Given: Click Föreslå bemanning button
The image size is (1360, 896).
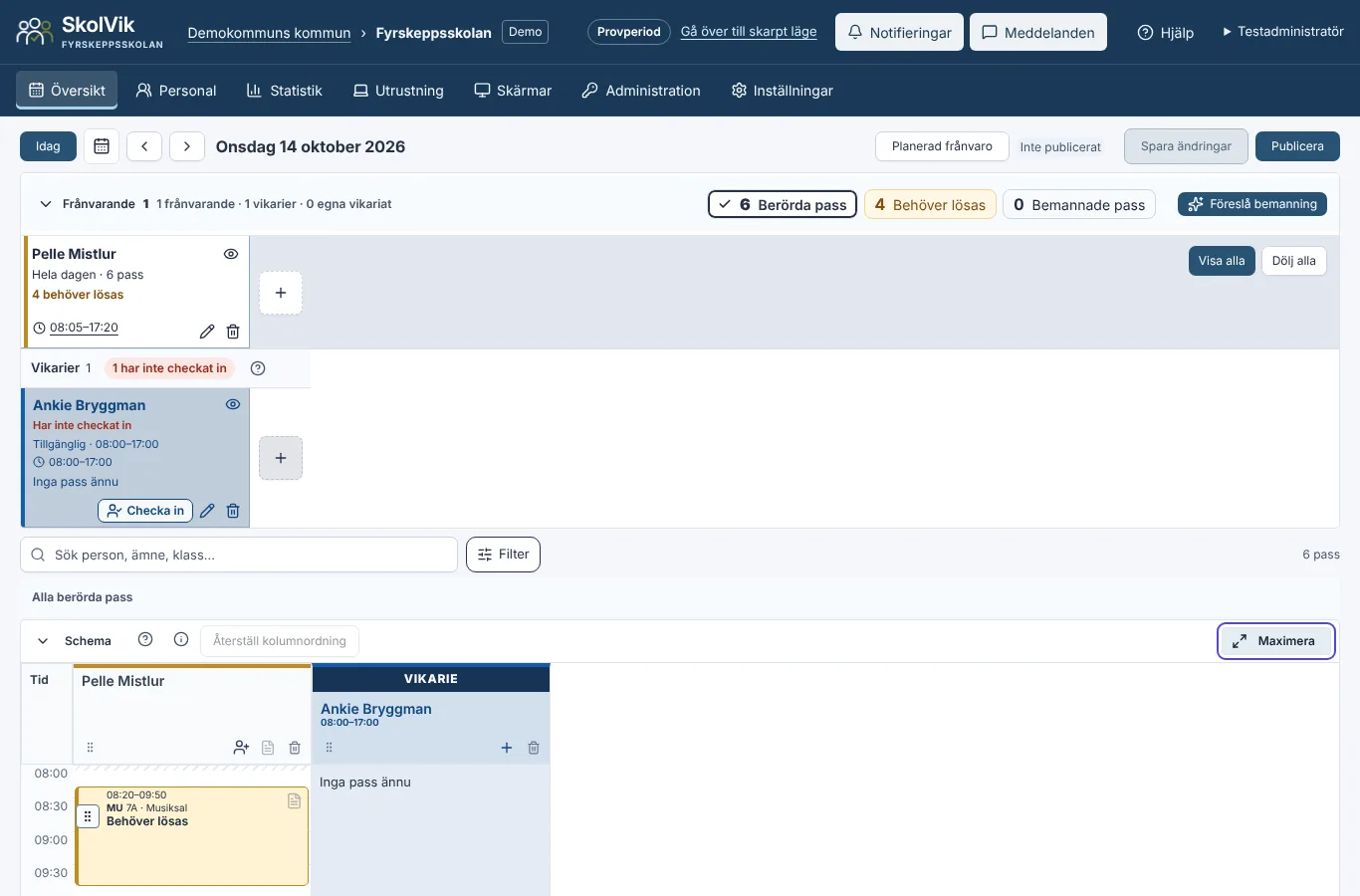Looking at the screenshot, I should [1252, 204].
